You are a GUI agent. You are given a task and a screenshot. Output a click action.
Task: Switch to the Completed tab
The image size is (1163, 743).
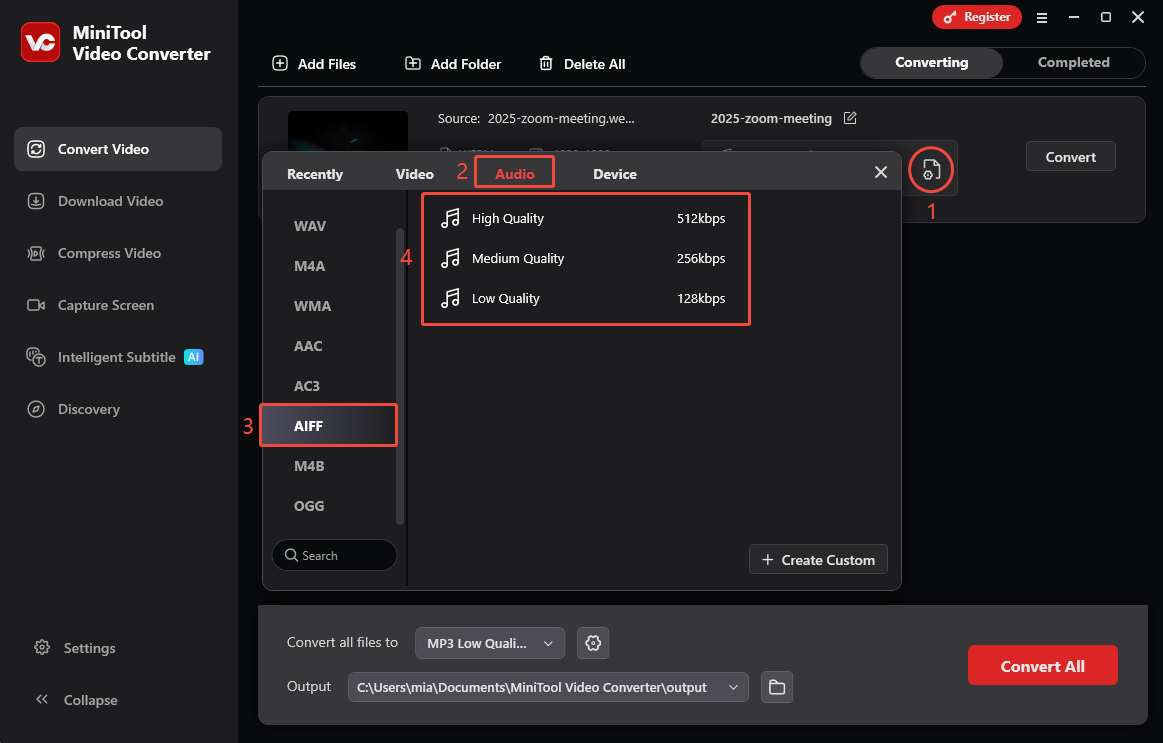tap(1073, 62)
